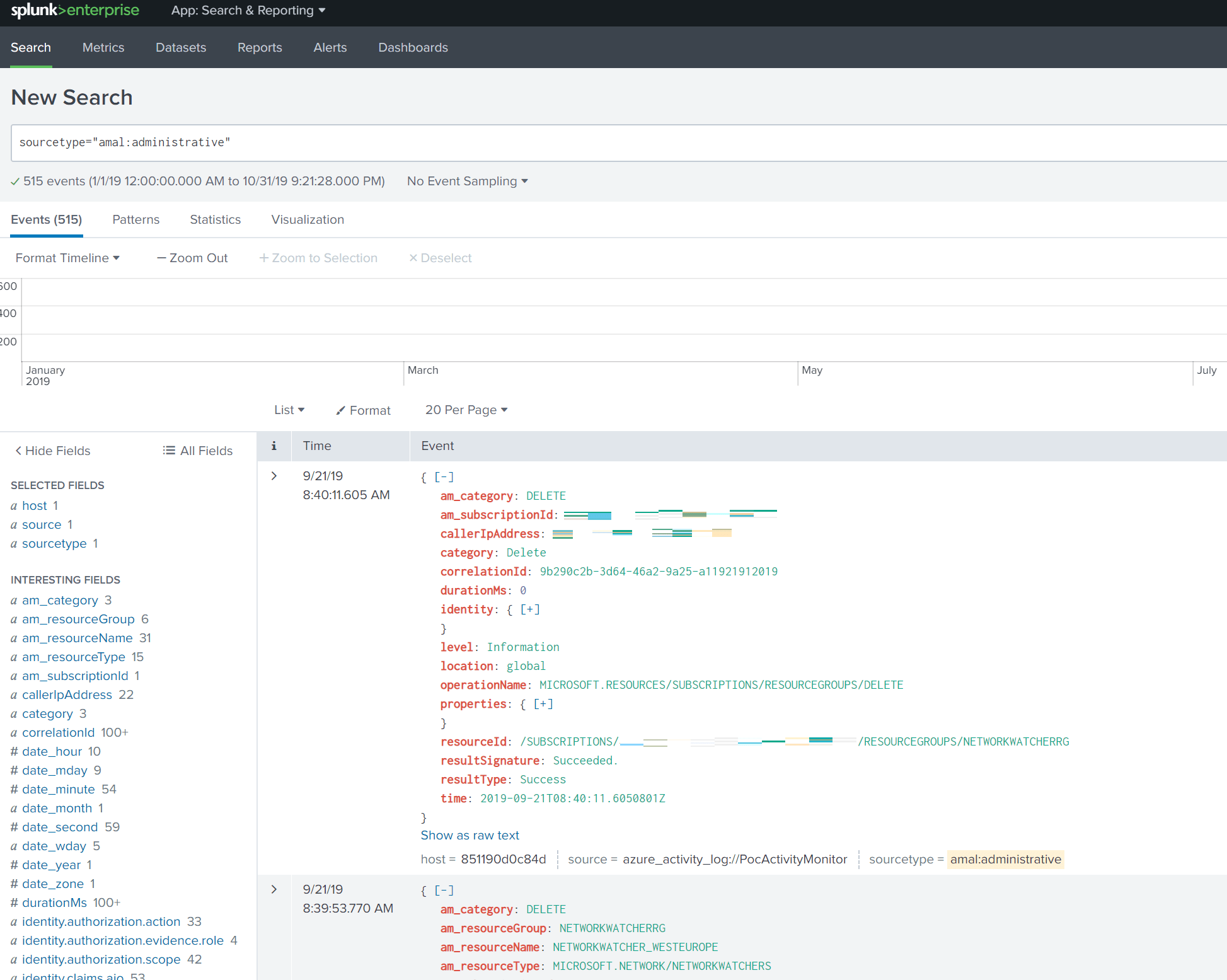
Task: Open the durationMs field in sidebar
Action: click(x=54, y=902)
